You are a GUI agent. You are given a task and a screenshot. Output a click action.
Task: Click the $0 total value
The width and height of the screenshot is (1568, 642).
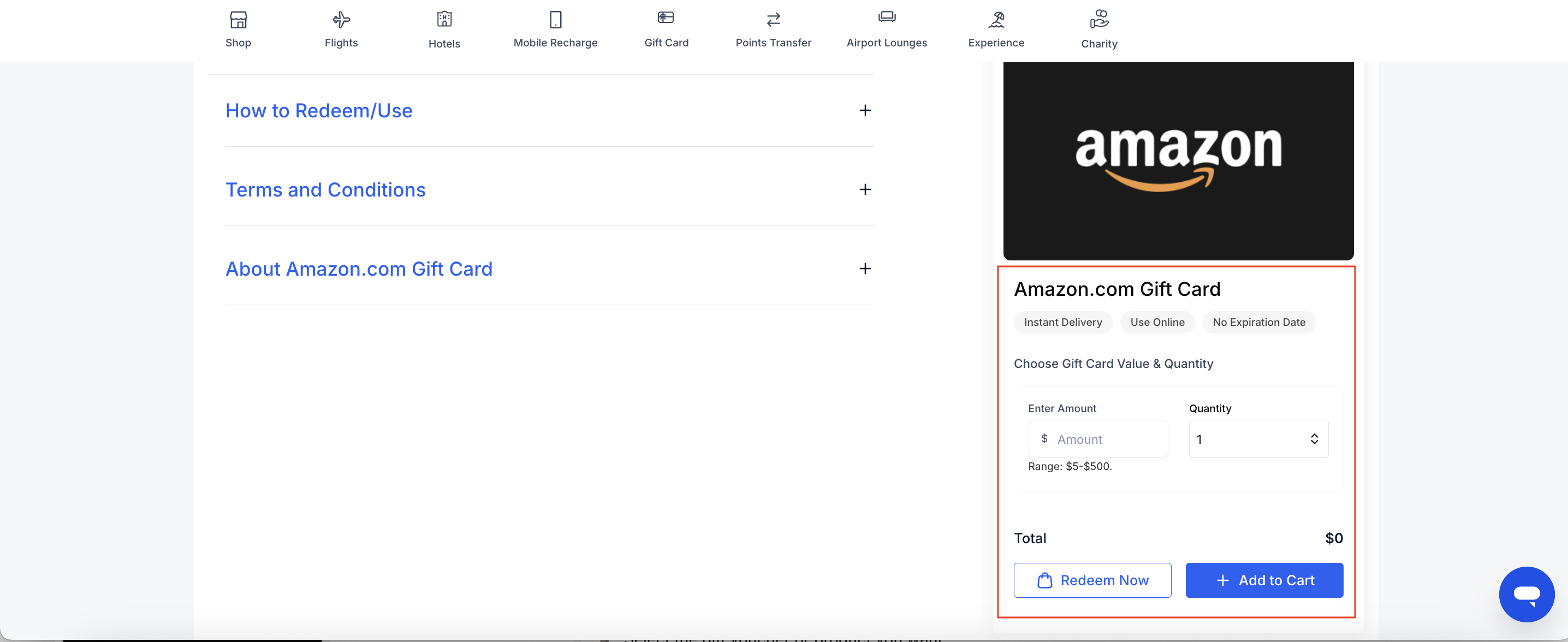1334,538
